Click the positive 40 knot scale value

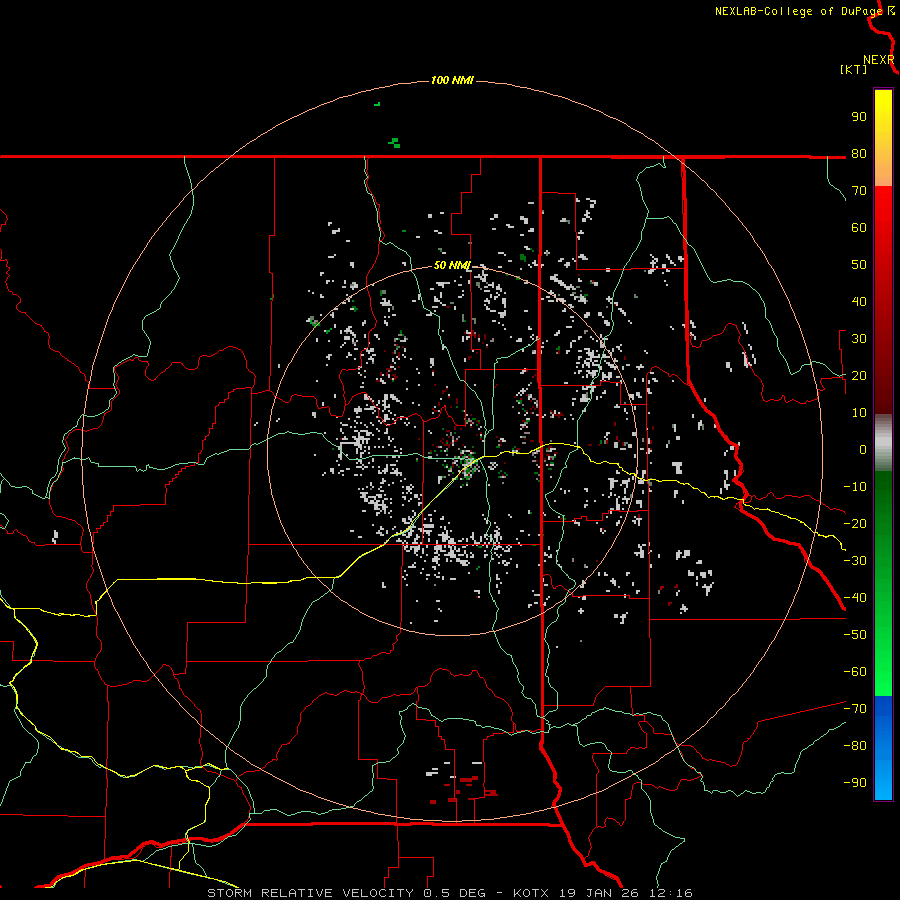coord(859,301)
